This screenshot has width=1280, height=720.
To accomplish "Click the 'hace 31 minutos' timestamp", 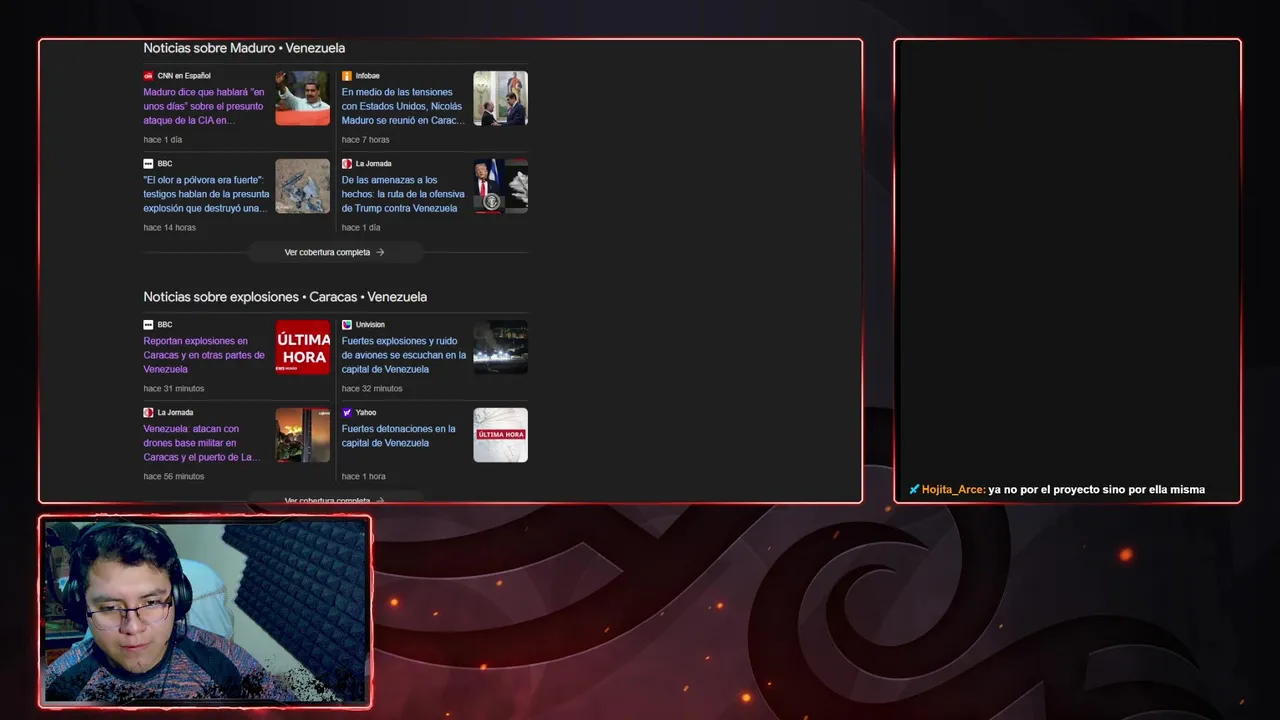I will coord(174,389).
